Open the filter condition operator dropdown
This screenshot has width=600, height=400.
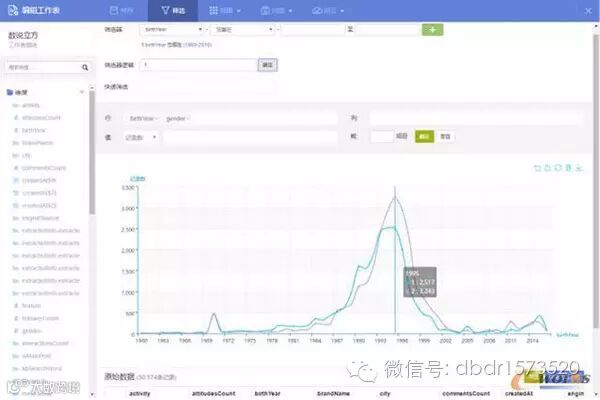tap(243, 29)
